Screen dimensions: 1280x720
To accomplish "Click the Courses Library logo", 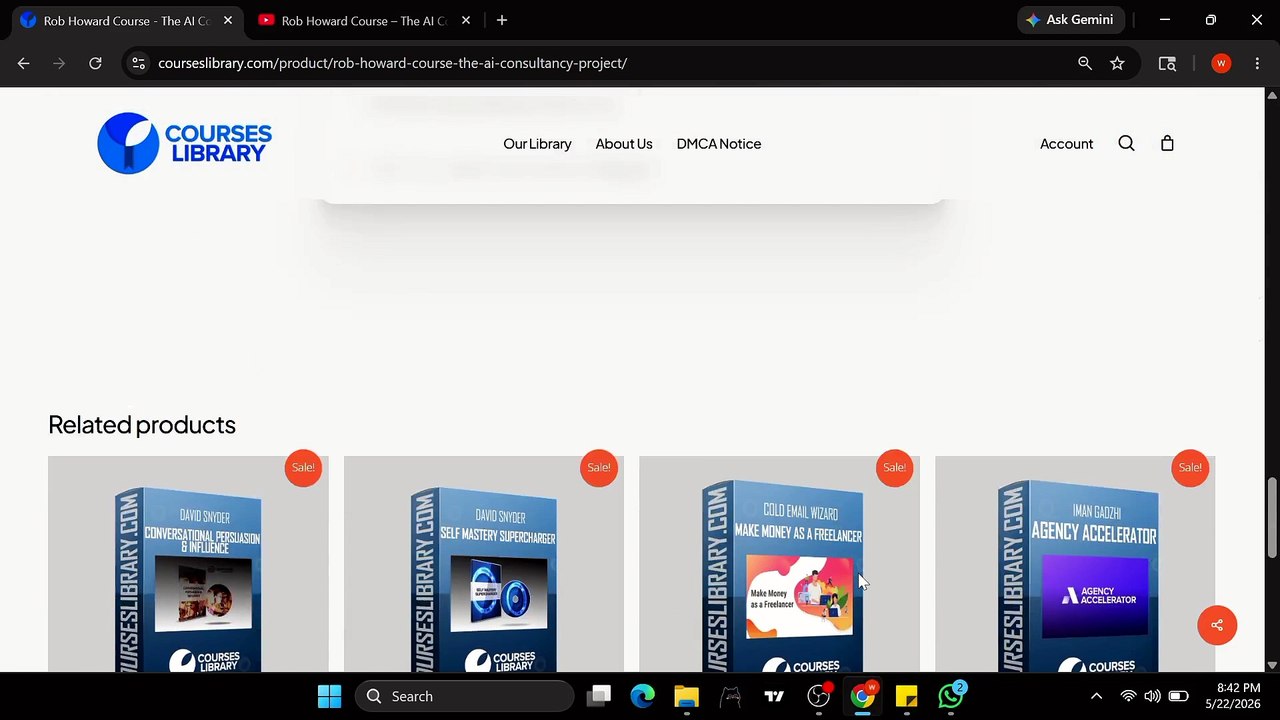I will pos(185,143).
